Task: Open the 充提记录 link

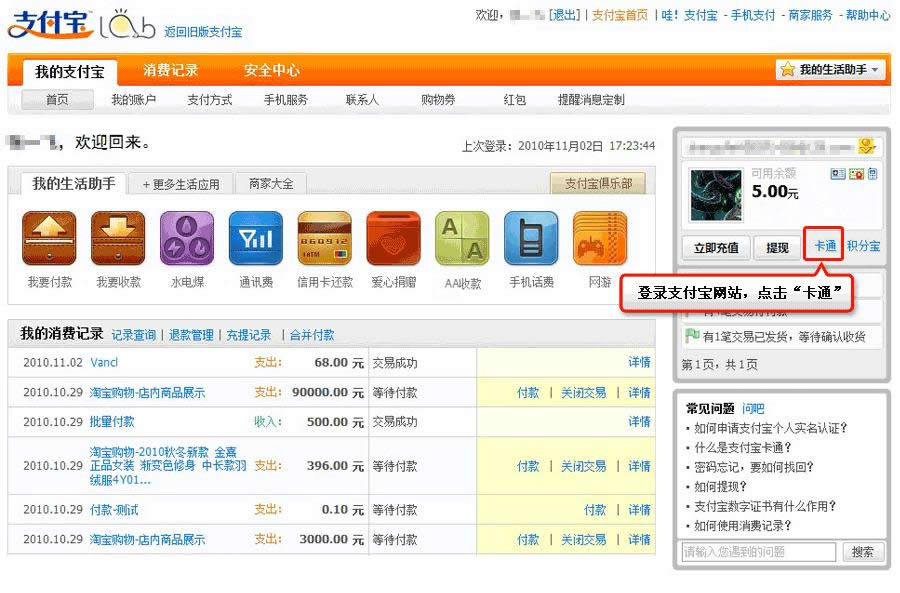Action: 249,335
